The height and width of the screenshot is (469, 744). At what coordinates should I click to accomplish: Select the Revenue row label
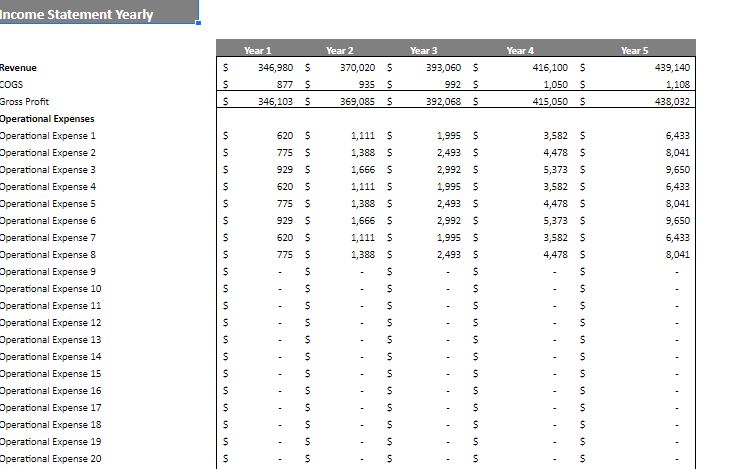point(18,68)
